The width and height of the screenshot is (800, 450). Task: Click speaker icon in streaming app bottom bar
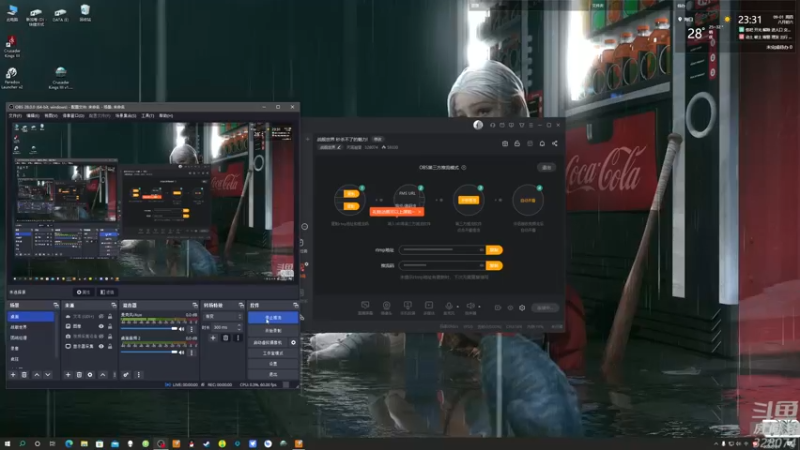tap(470, 306)
